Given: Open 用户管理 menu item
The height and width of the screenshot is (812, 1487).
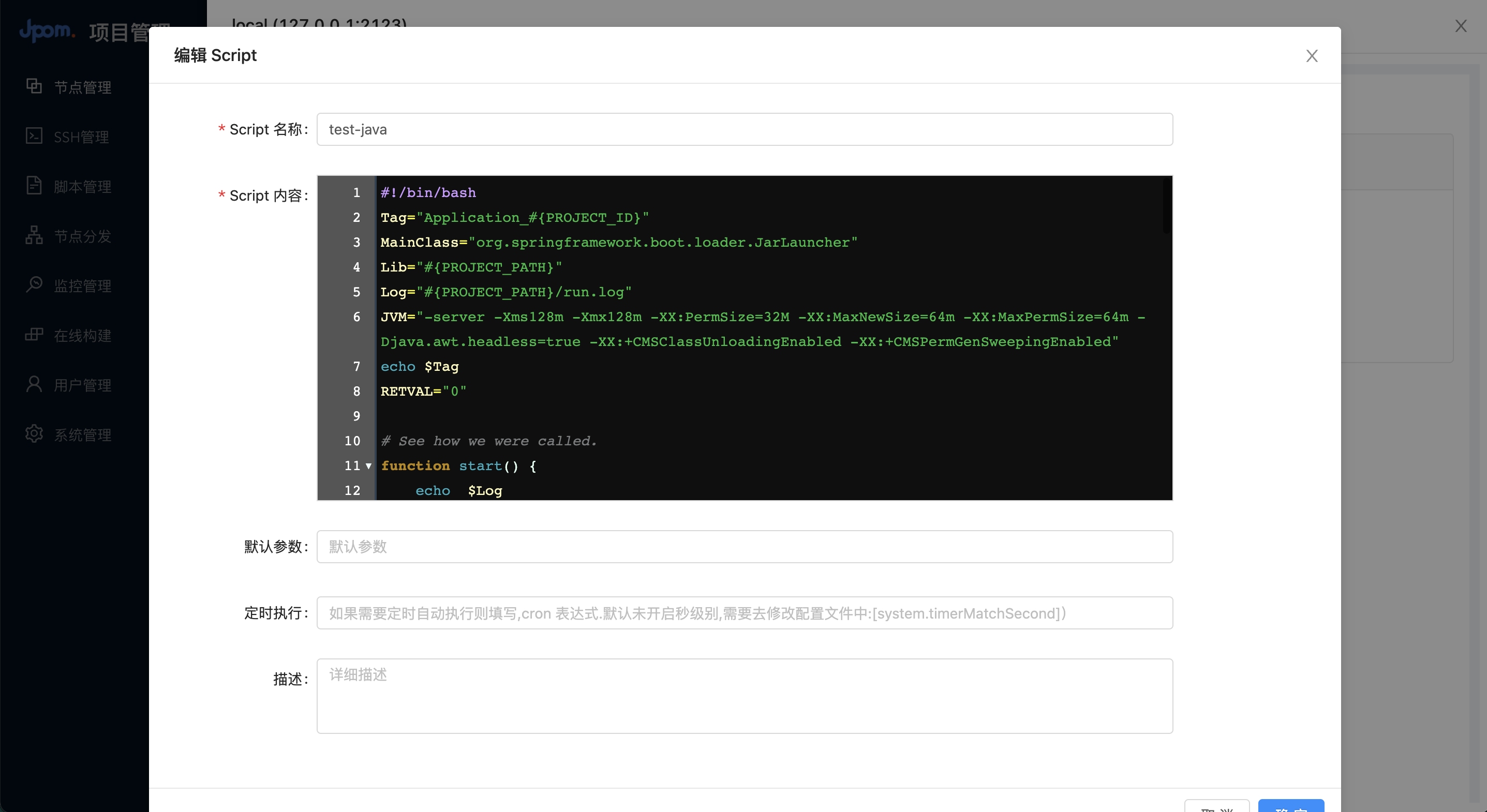Looking at the screenshot, I should tap(75, 384).
